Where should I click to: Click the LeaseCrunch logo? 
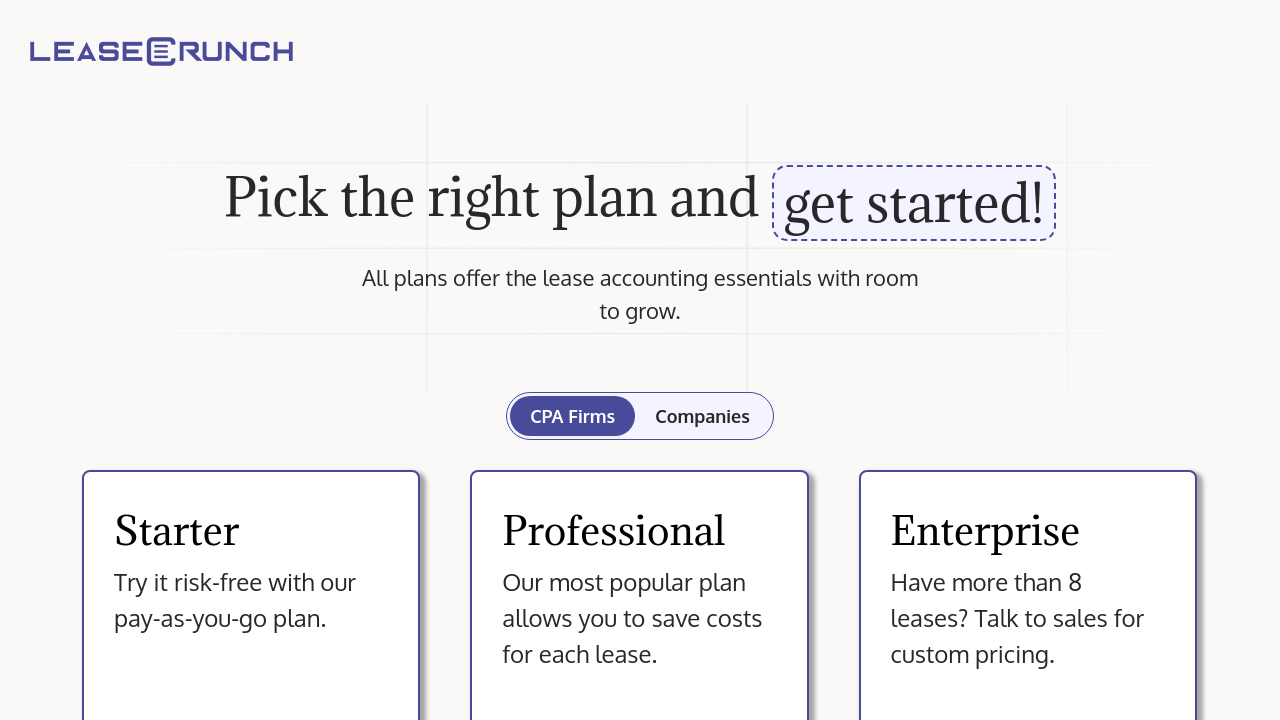[x=161, y=51]
